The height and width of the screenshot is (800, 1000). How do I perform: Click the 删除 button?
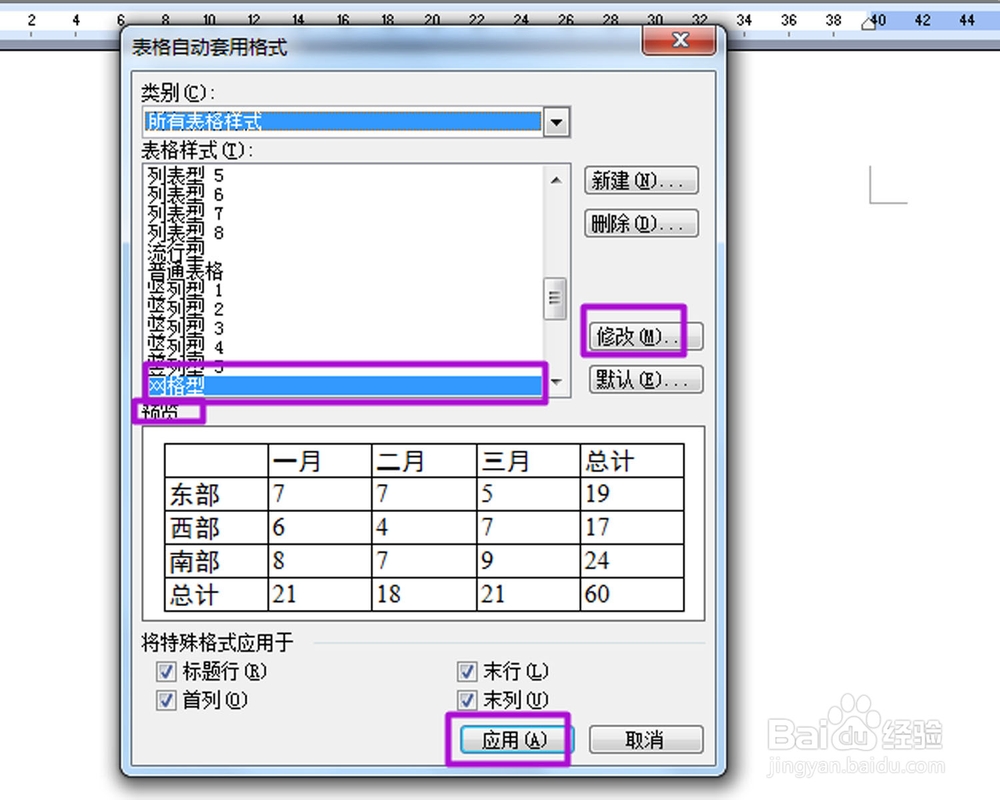click(x=641, y=223)
